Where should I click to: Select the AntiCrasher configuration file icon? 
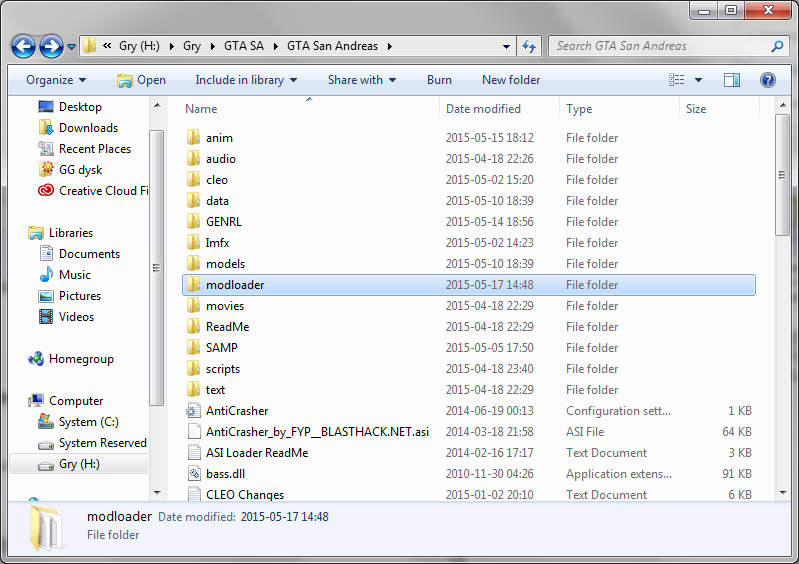(x=194, y=410)
